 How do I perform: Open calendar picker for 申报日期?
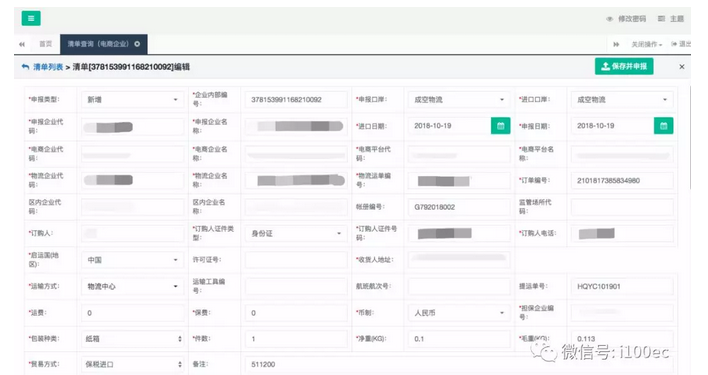663,126
